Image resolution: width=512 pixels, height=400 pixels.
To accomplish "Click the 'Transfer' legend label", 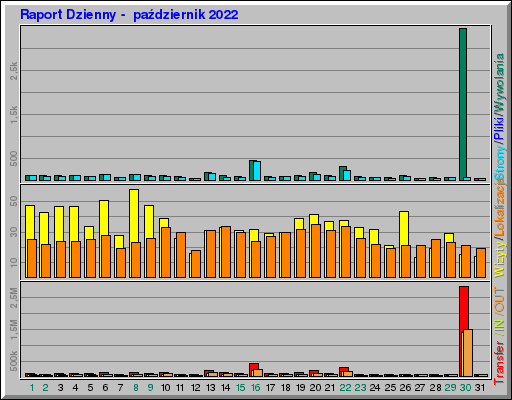I will coord(499,362).
